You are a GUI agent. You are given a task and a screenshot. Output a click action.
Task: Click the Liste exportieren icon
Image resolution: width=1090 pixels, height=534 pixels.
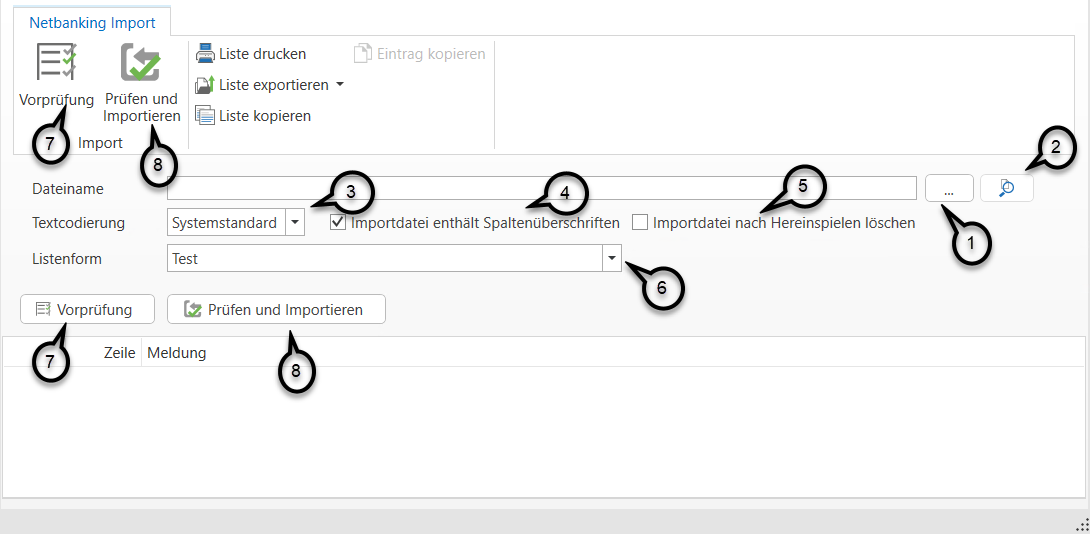205,85
